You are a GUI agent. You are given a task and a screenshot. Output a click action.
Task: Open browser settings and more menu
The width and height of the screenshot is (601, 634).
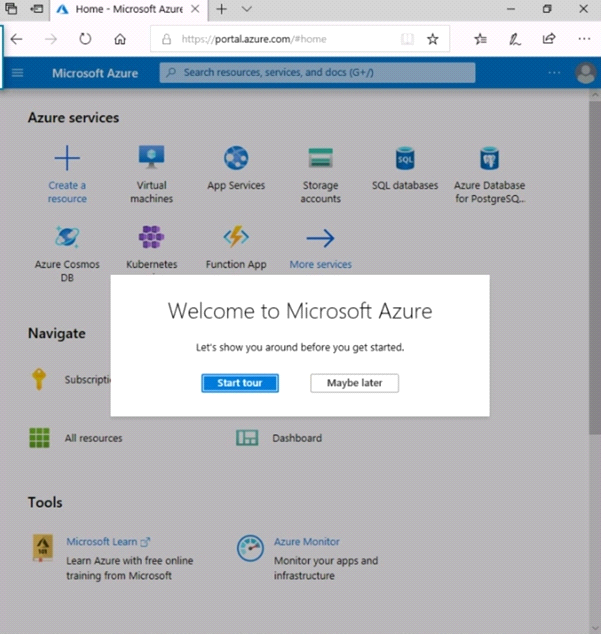pyautogui.click(x=584, y=39)
